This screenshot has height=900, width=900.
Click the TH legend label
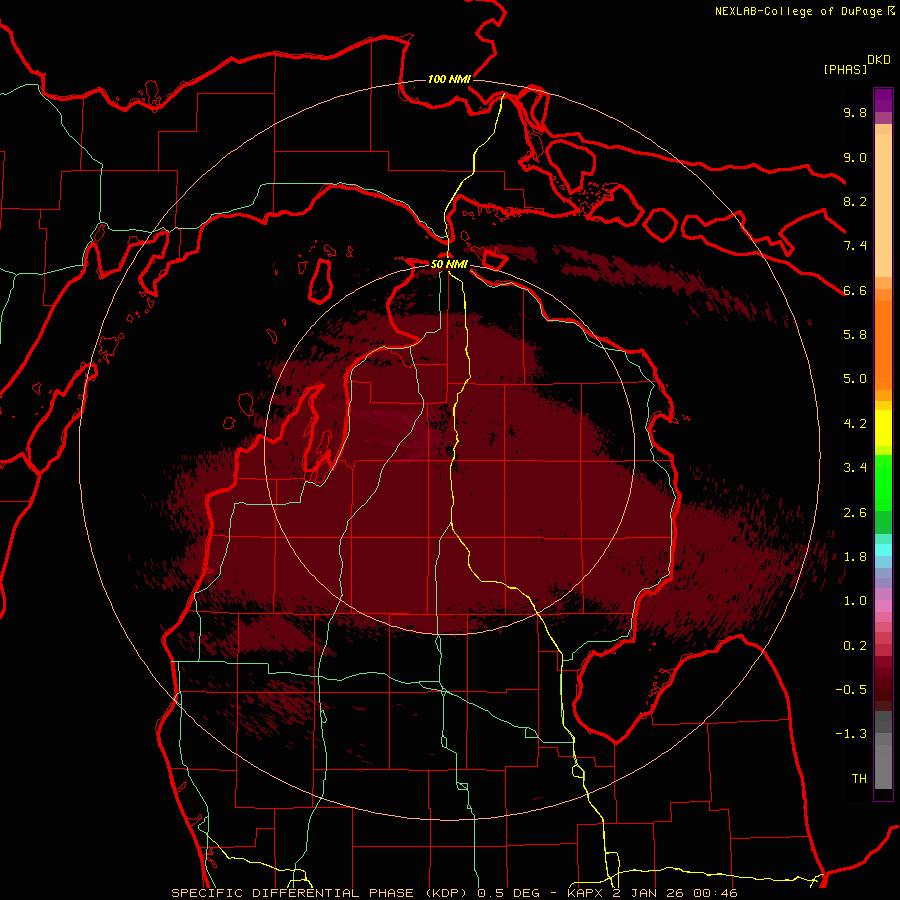(x=859, y=779)
